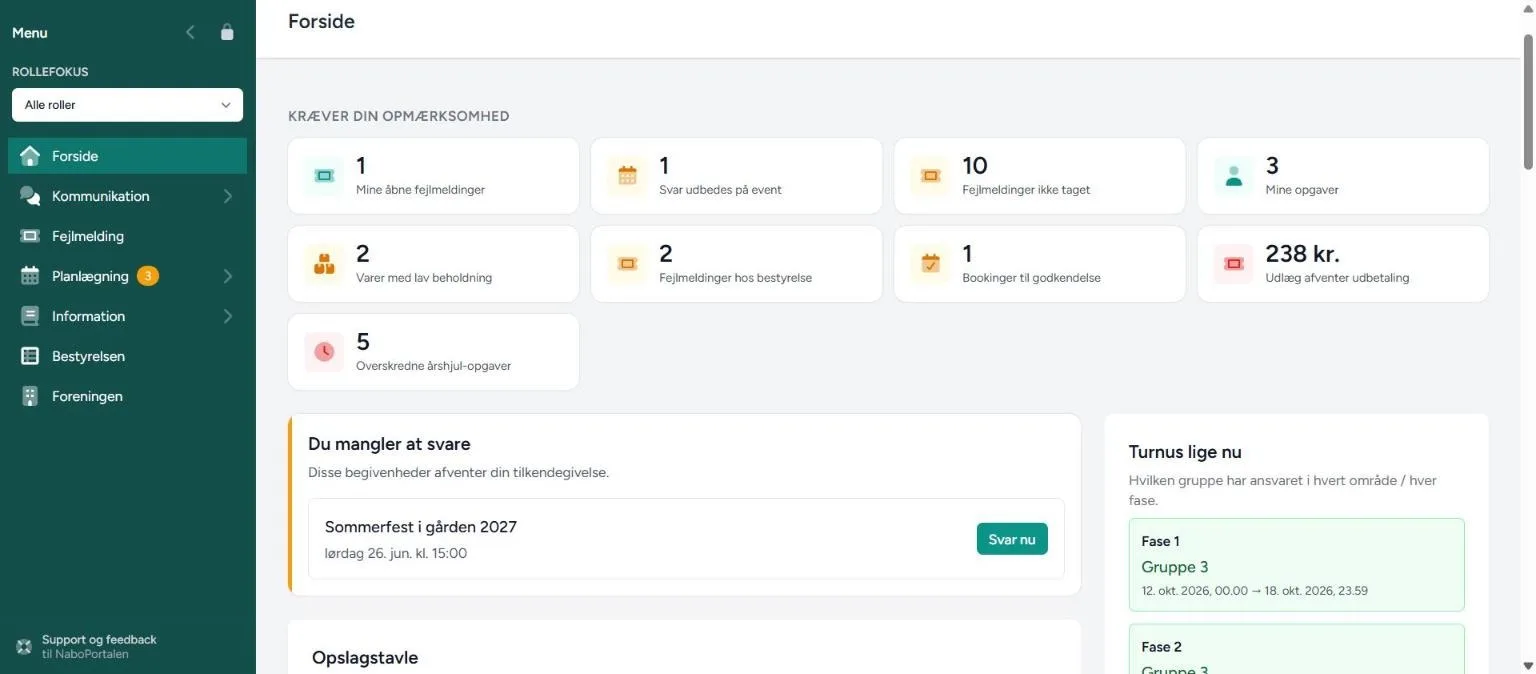Image resolution: width=1536 pixels, height=674 pixels.
Task: Open the Udlæg afventer udbetaling card
Action: tap(1343, 264)
